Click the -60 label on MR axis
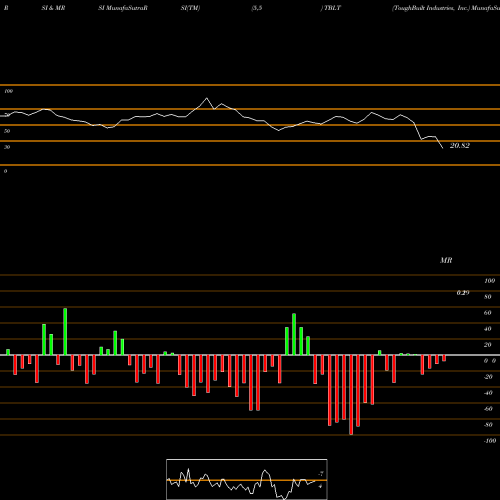The image size is (500, 500). pos(488,409)
